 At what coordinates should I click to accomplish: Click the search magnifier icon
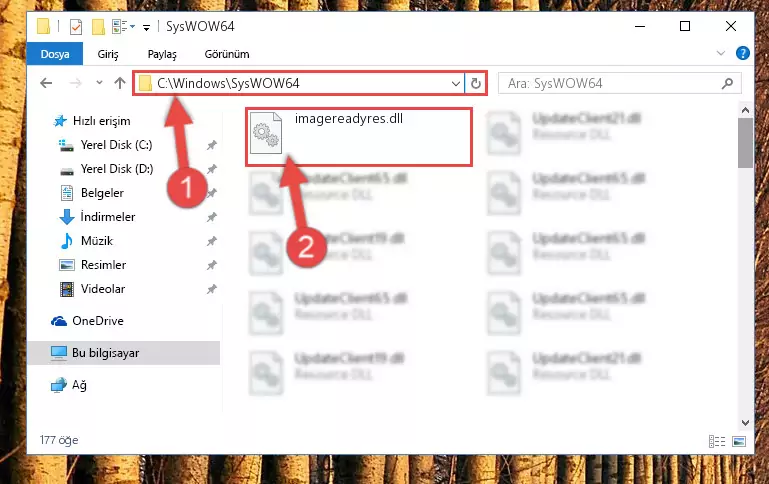[x=727, y=83]
